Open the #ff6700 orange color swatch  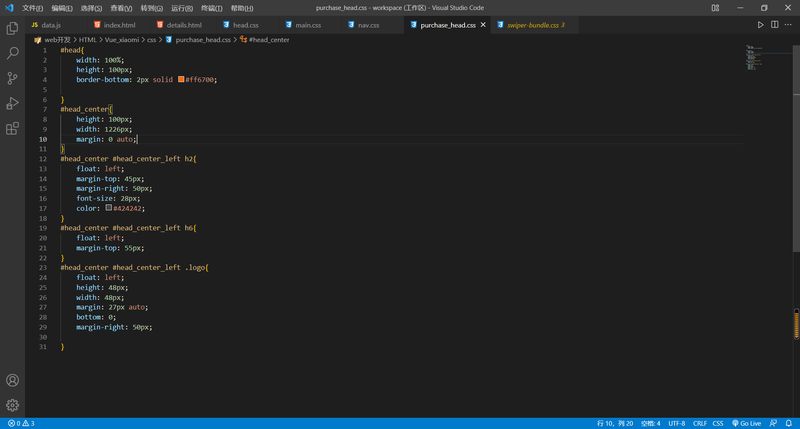tap(181, 79)
